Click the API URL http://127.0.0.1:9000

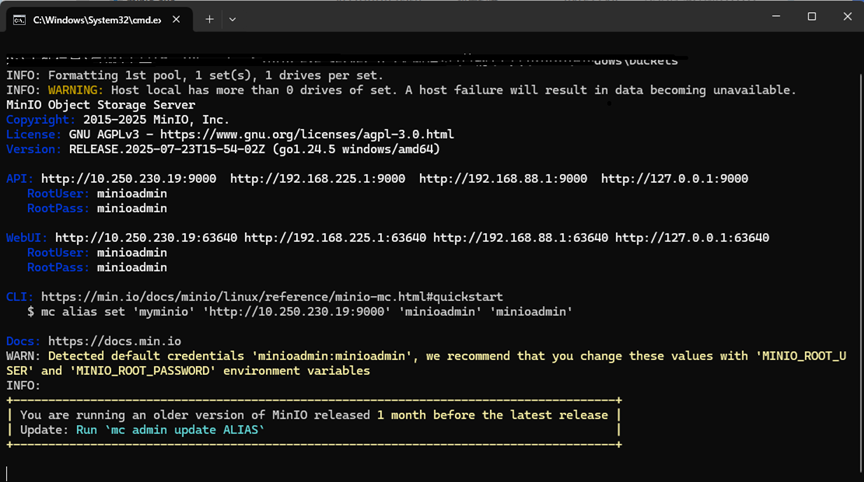tap(674, 178)
